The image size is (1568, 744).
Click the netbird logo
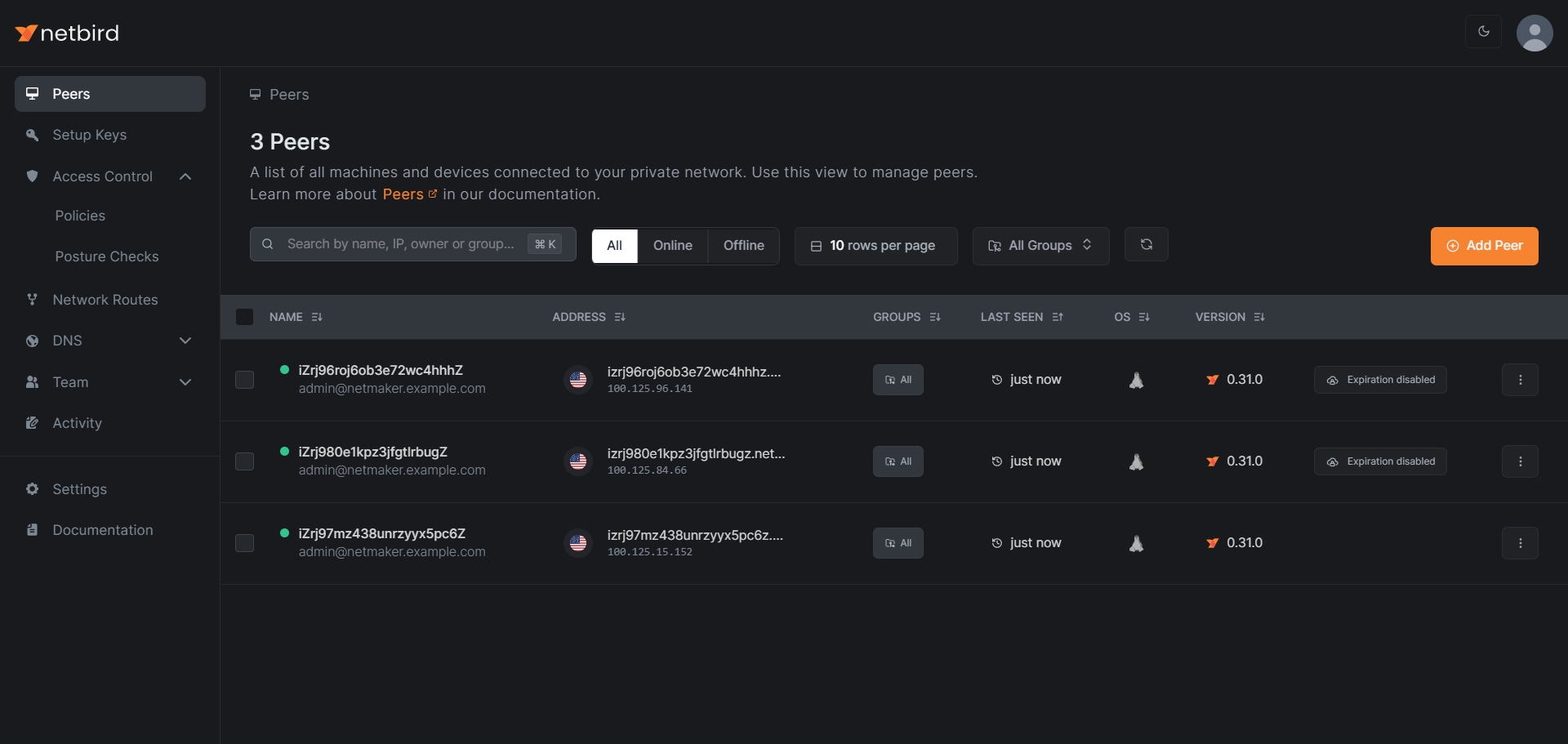pyautogui.click(x=68, y=33)
